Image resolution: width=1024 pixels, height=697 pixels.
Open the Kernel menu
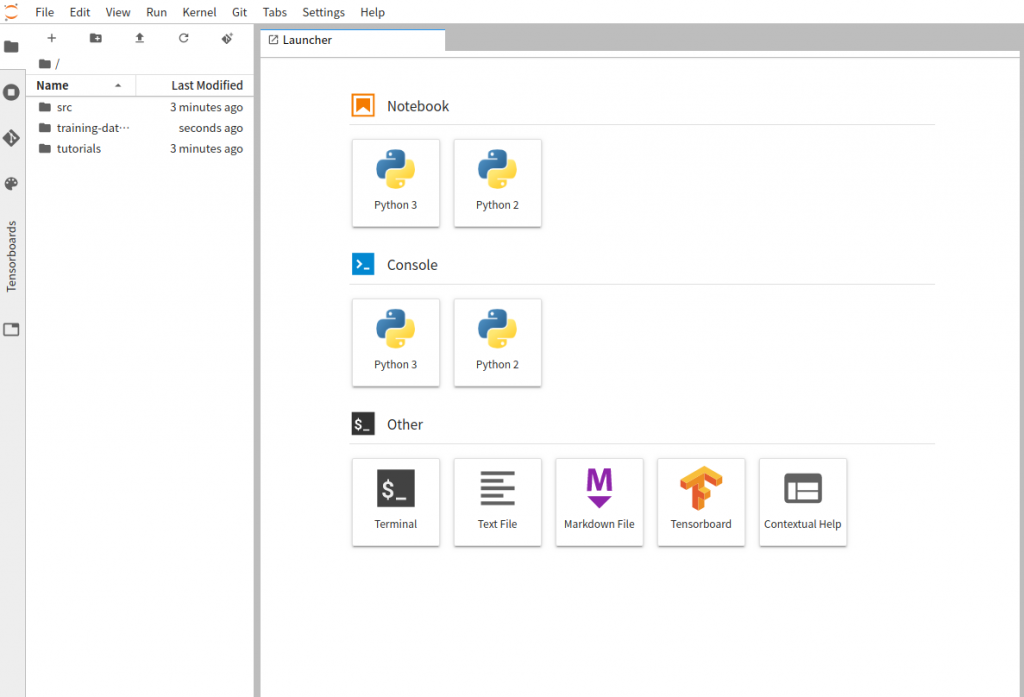199,12
